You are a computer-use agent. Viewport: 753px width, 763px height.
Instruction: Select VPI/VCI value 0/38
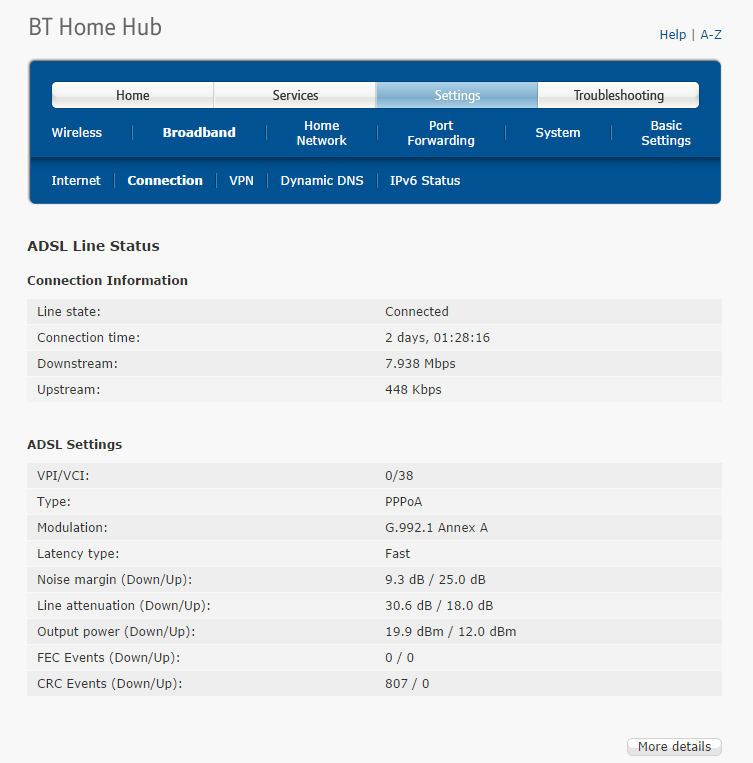[x=399, y=475]
